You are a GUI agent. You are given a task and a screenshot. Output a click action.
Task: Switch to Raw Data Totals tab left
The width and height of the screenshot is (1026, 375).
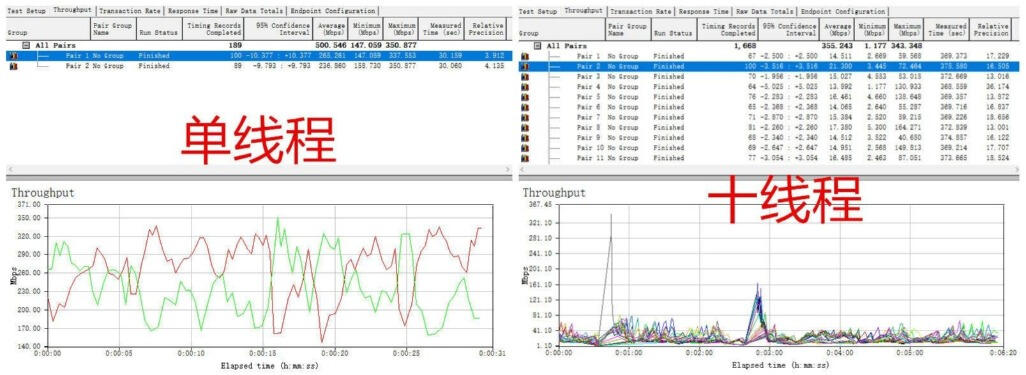[254, 11]
